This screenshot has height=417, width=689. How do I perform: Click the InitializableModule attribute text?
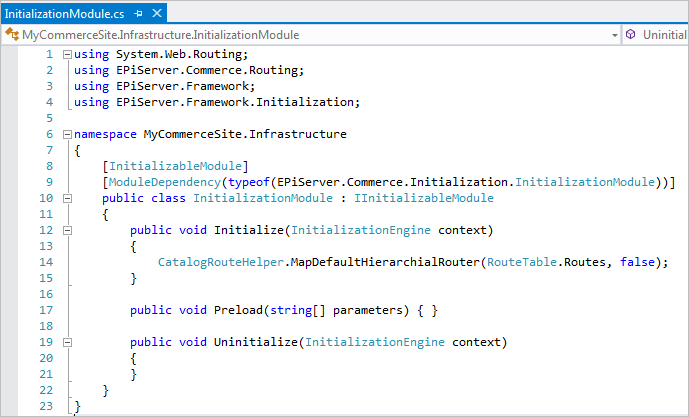point(175,166)
